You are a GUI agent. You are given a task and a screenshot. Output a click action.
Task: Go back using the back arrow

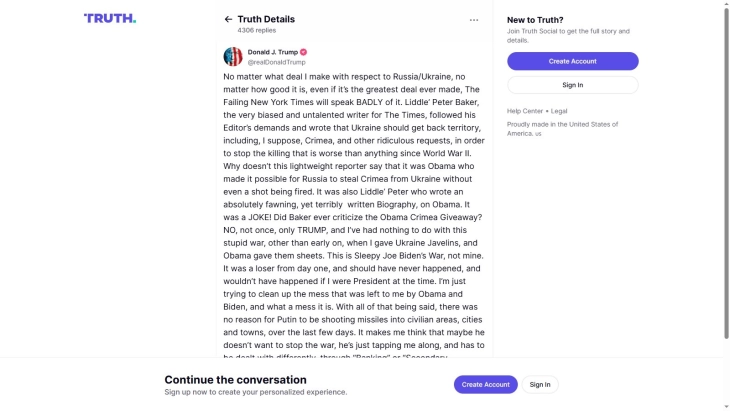(228, 19)
